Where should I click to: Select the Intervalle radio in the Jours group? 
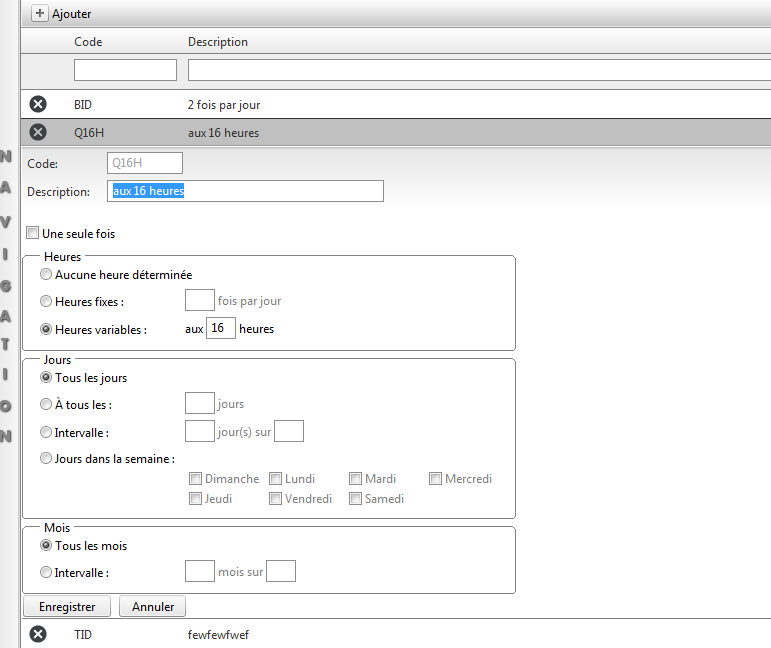pos(46,432)
